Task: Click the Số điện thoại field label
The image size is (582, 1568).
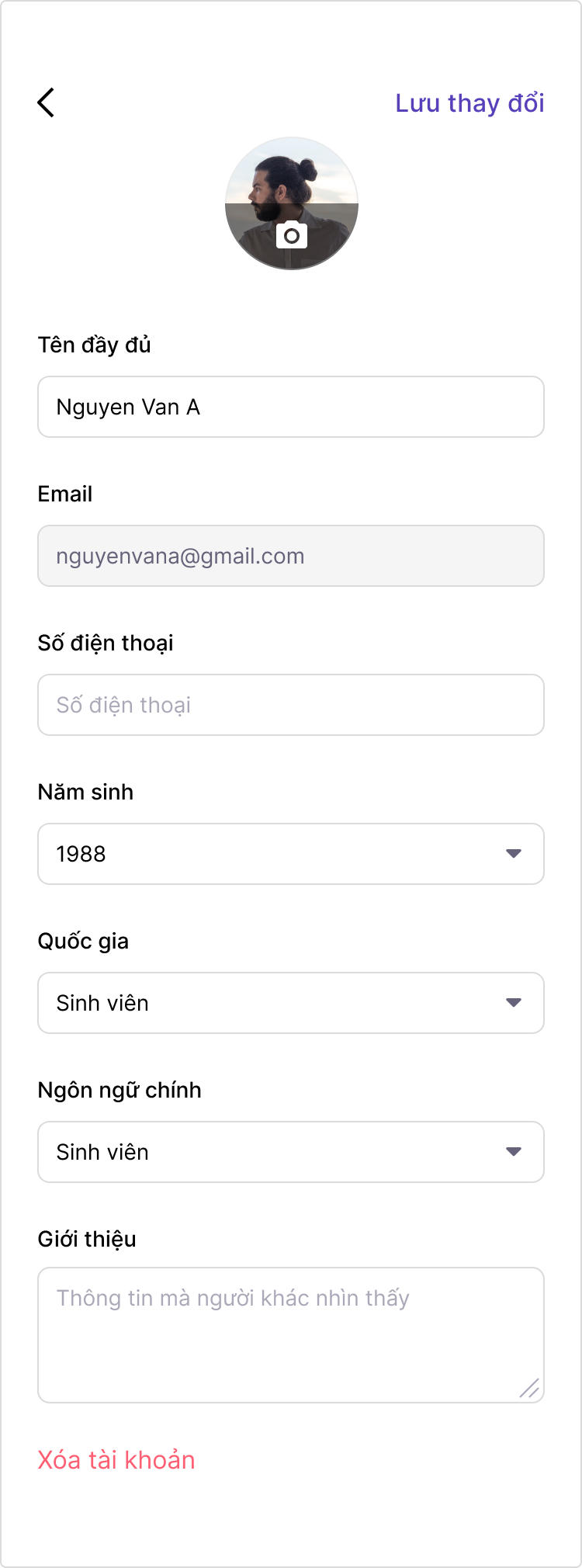Action: tap(106, 643)
